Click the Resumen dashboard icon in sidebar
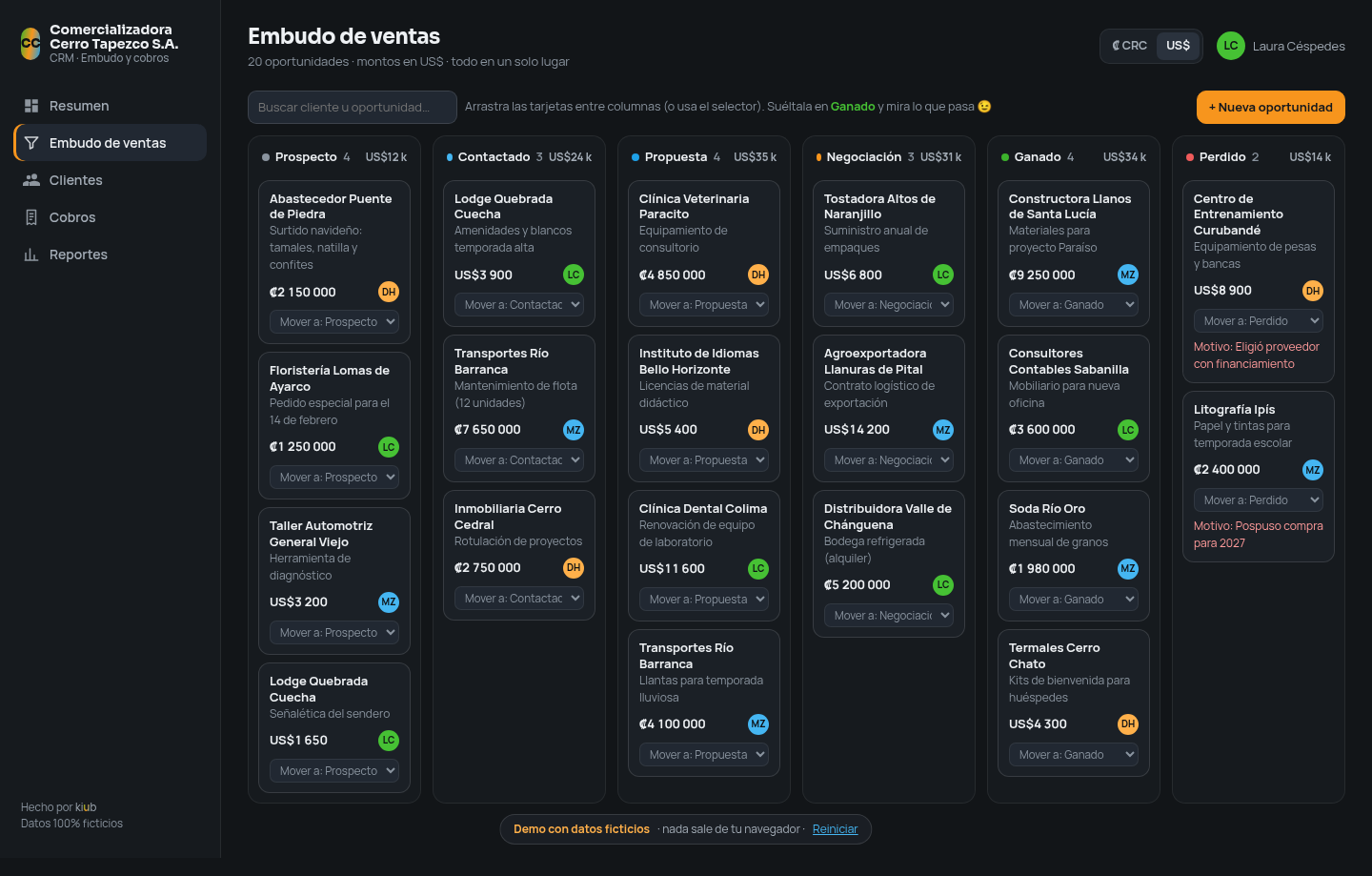The height and width of the screenshot is (876, 1372). [31, 106]
